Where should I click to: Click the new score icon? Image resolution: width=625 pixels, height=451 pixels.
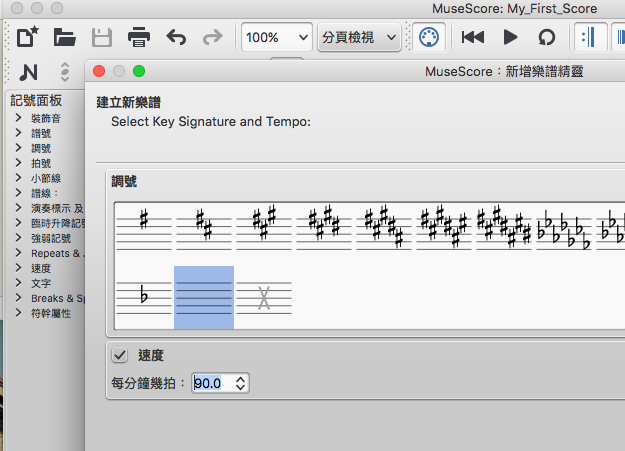pyautogui.click(x=28, y=38)
